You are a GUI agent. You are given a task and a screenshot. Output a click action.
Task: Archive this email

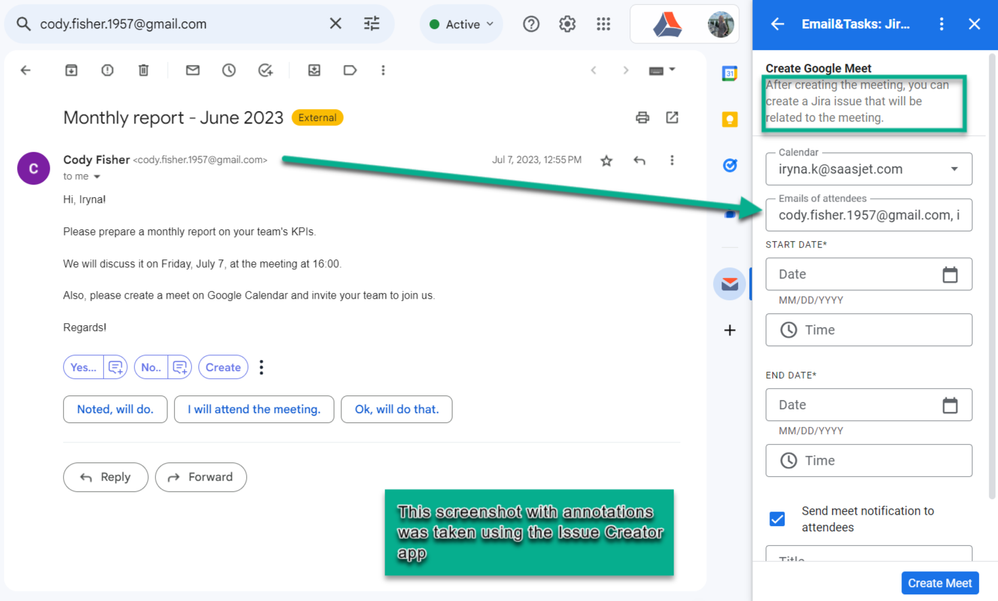71,70
